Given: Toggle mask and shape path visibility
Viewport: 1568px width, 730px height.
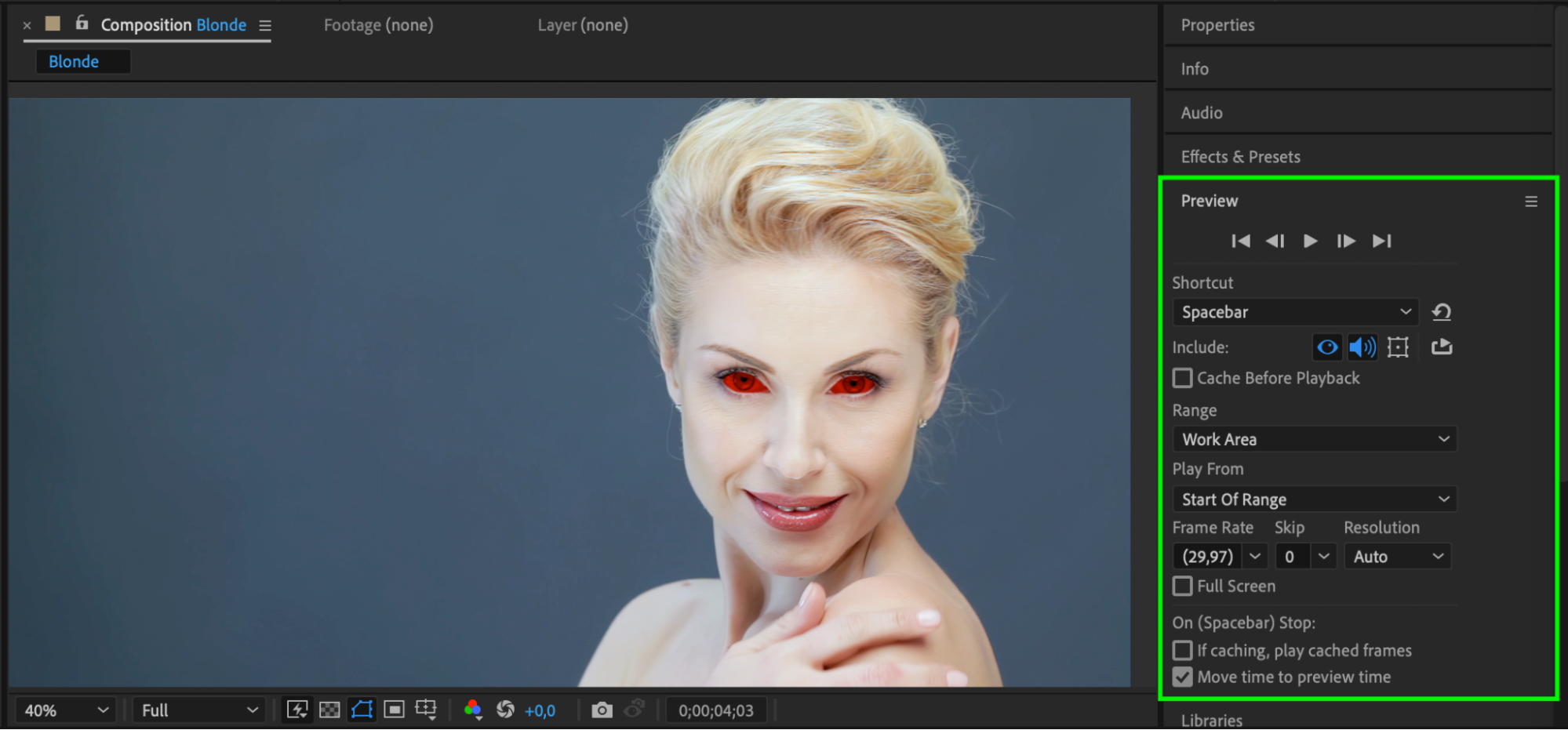Looking at the screenshot, I should tap(362, 710).
